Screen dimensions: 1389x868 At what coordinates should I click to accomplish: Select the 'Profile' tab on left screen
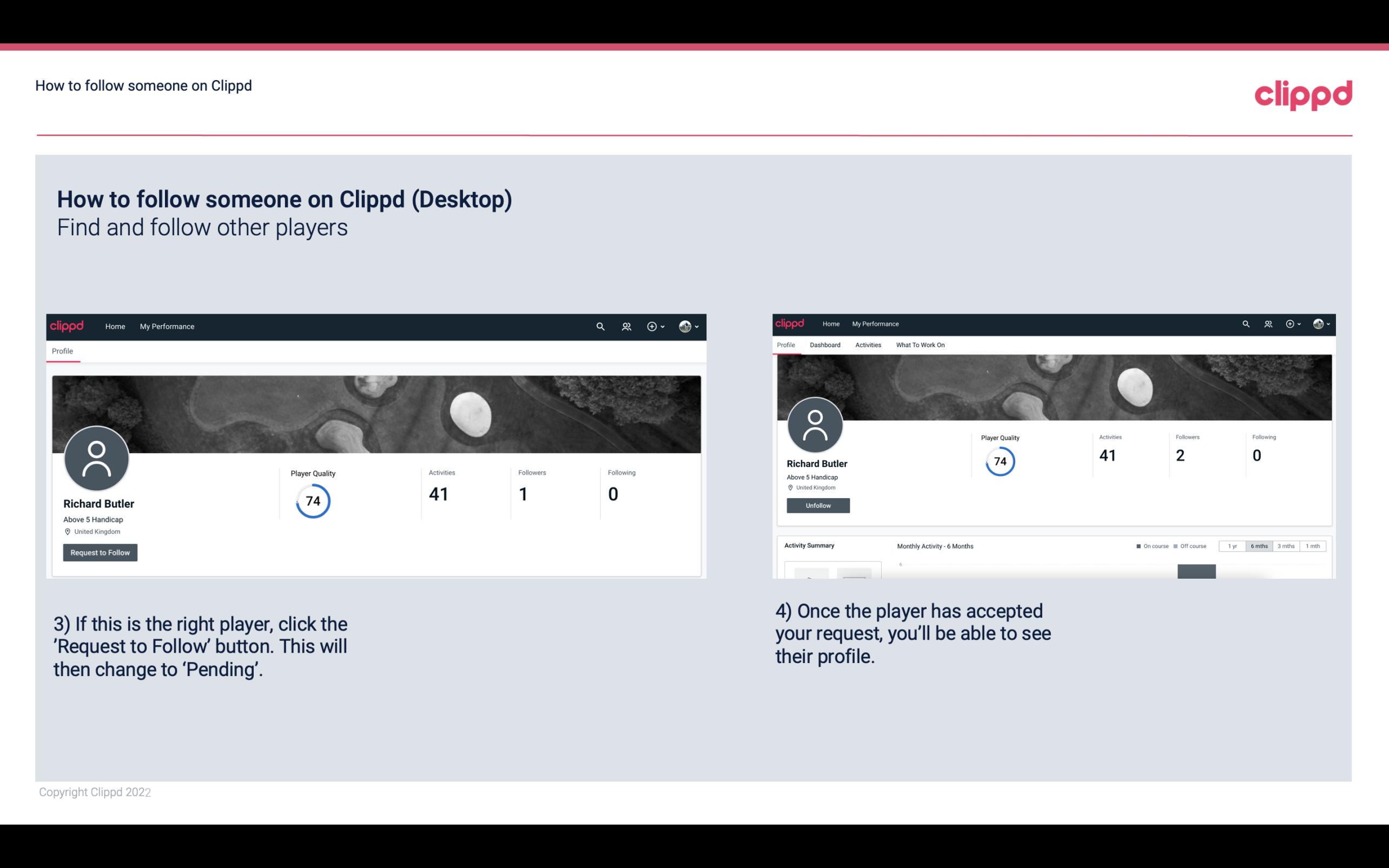pos(63,351)
